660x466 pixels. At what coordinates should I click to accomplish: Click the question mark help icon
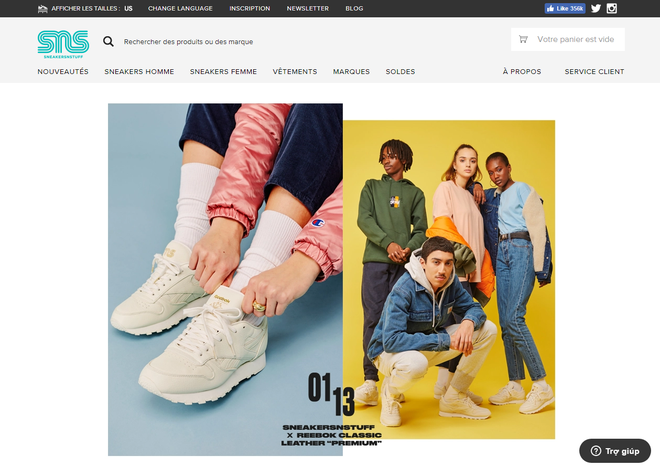(x=596, y=451)
